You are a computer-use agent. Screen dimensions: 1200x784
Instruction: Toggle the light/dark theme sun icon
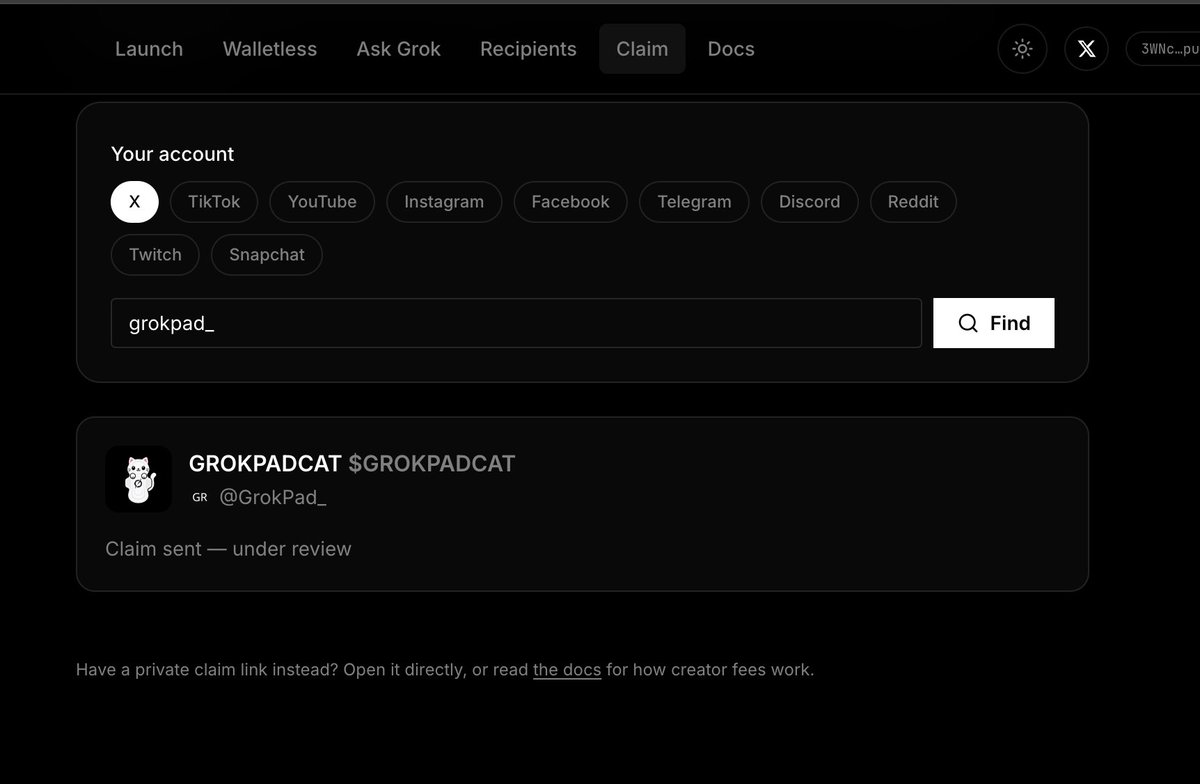point(1022,49)
